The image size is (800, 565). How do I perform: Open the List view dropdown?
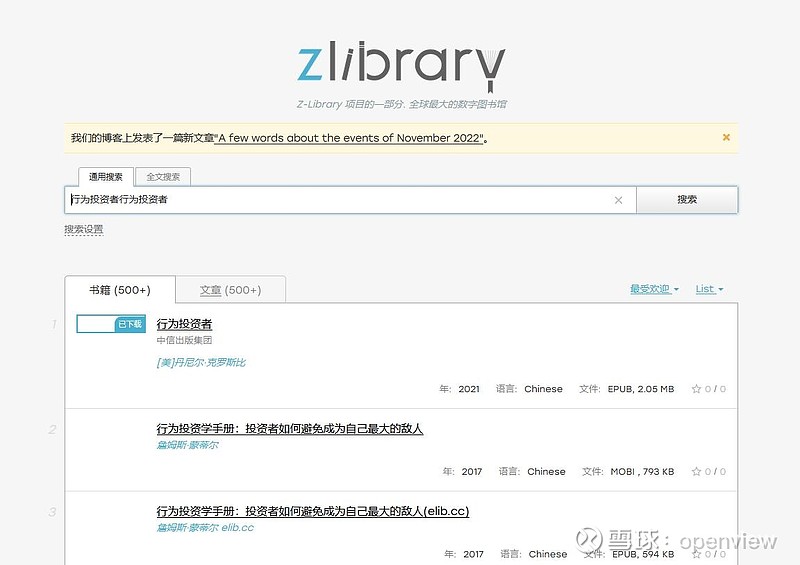point(709,289)
